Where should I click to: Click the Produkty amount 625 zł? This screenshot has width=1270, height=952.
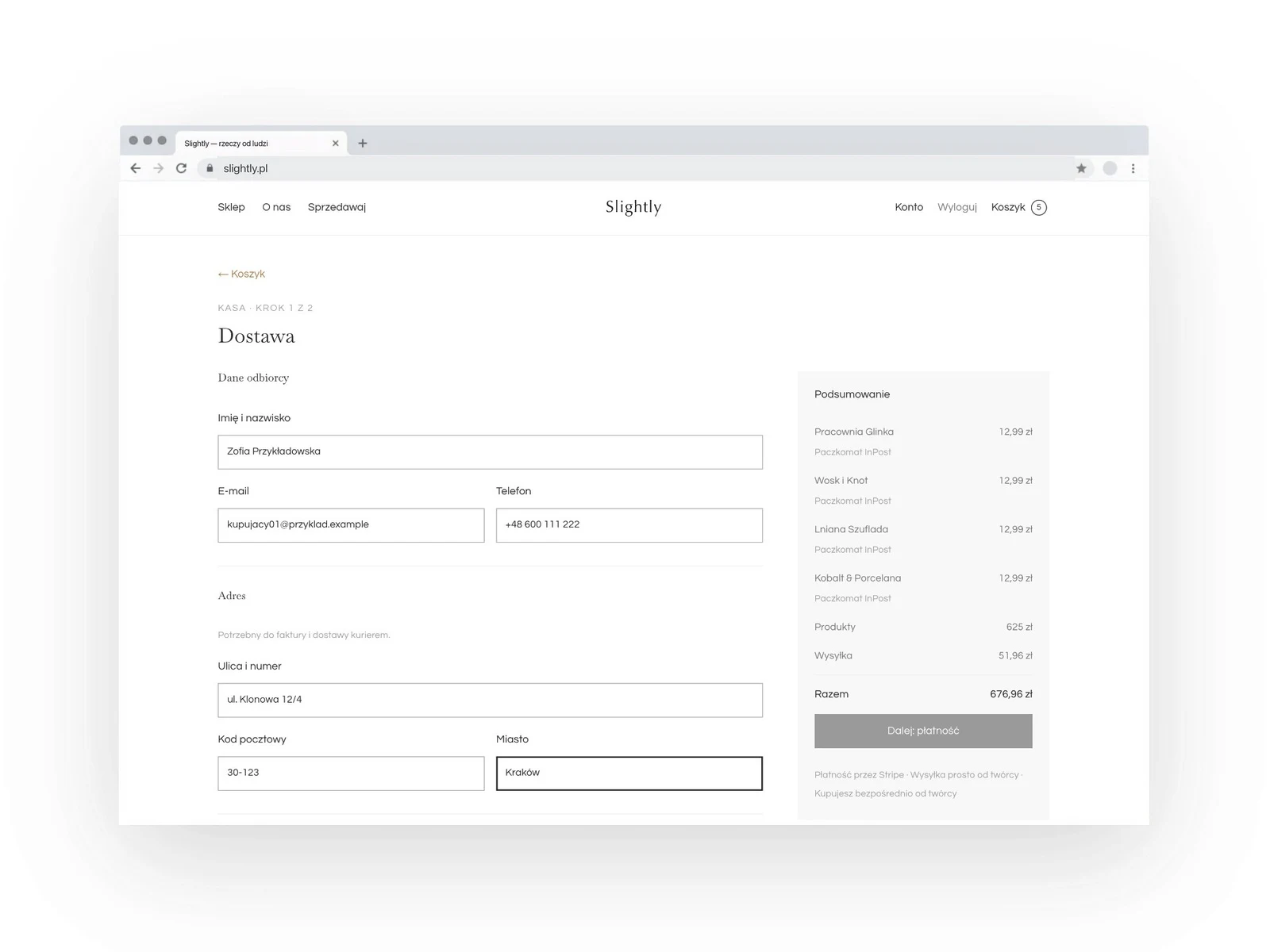pos(1019,627)
